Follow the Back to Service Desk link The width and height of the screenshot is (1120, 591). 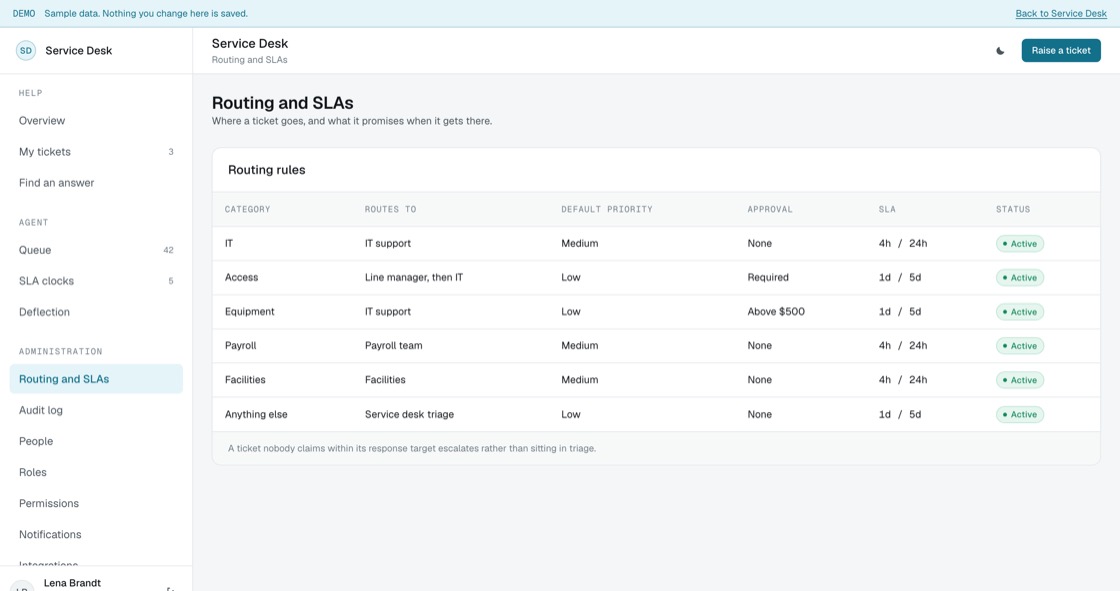1061,14
